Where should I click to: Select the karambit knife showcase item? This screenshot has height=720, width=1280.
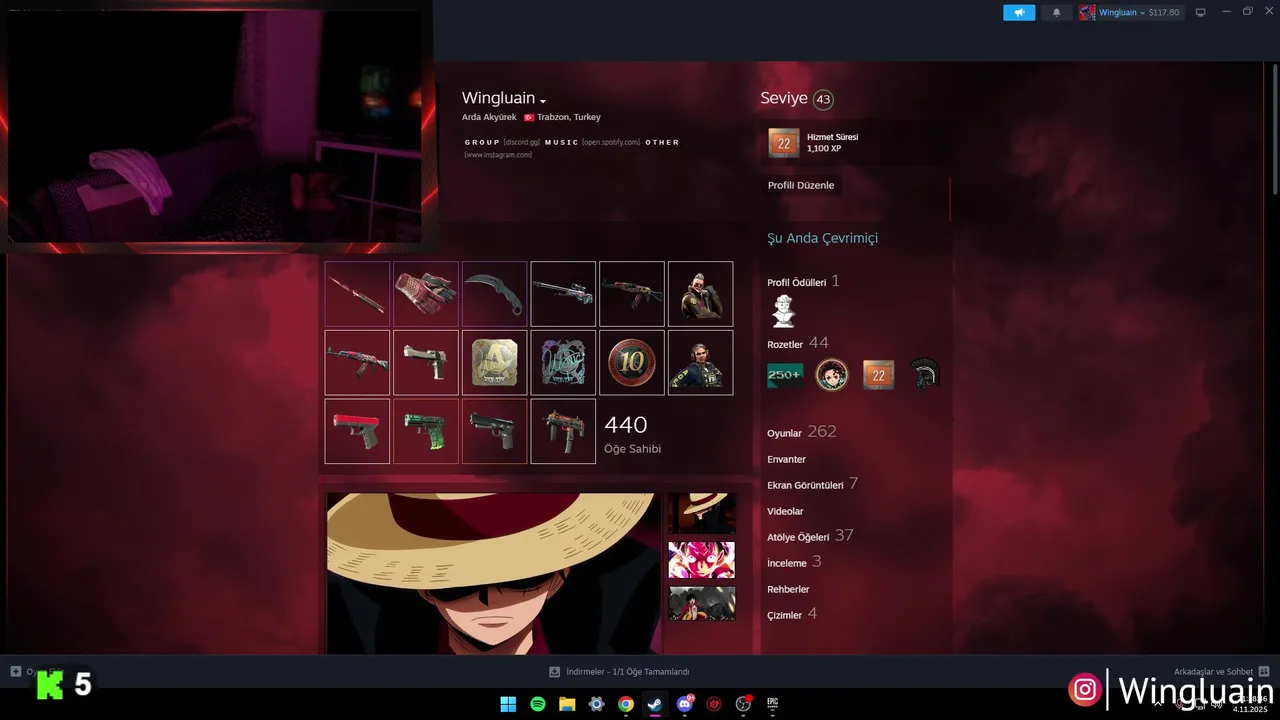tap(495, 294)
